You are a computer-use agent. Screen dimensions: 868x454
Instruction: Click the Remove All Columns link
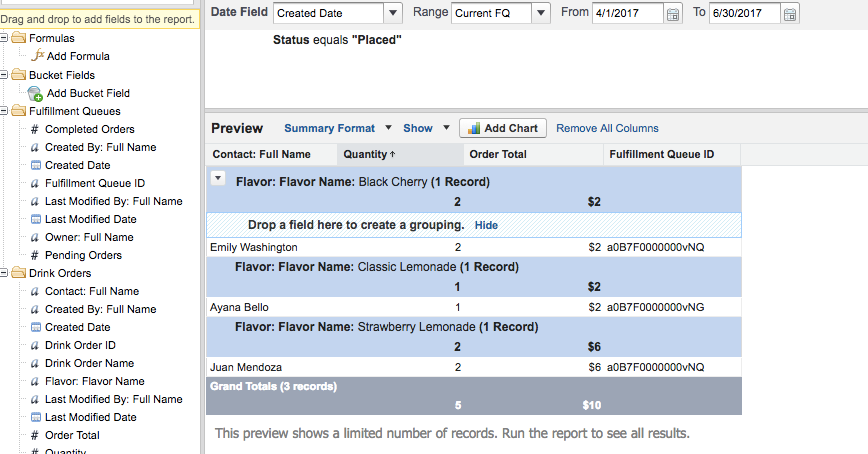[x=607, y=128]
